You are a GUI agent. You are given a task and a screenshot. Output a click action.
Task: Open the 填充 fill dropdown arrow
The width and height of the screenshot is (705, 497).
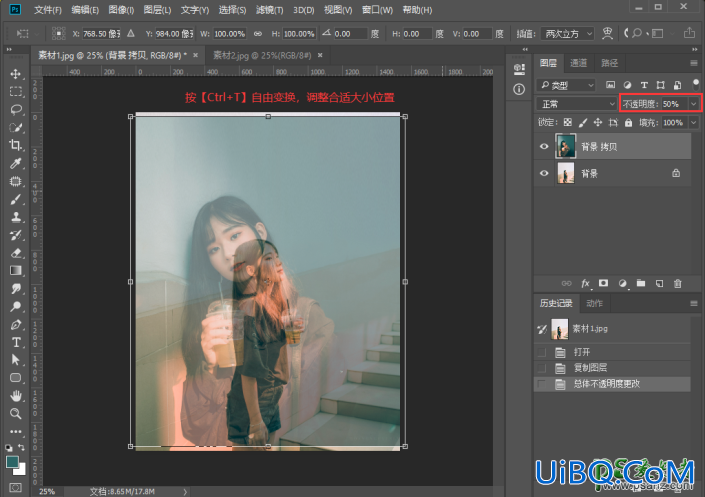tap(694, 122)
